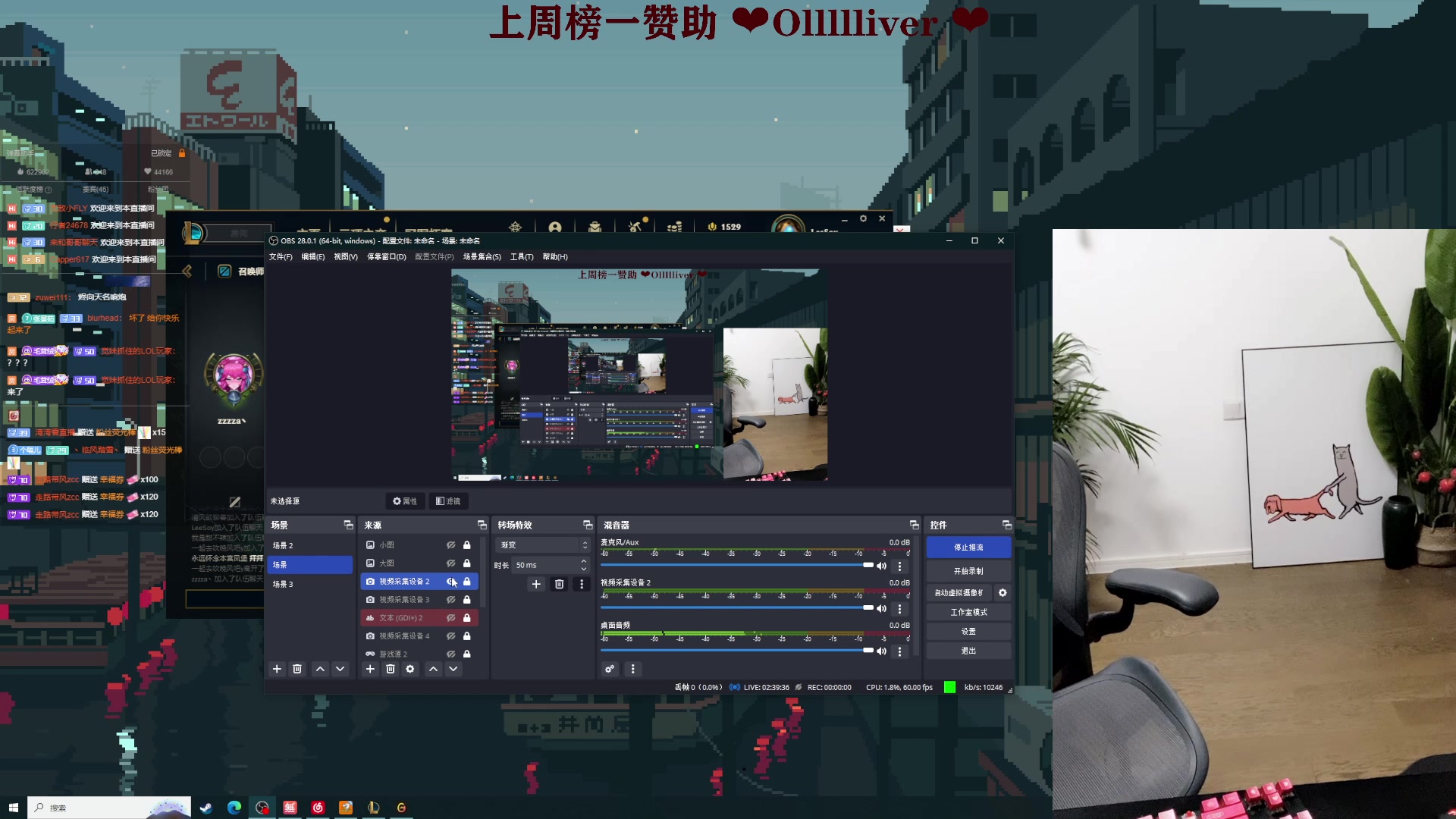Move scene up with arrow in 场景 panel

pos(320,669)
